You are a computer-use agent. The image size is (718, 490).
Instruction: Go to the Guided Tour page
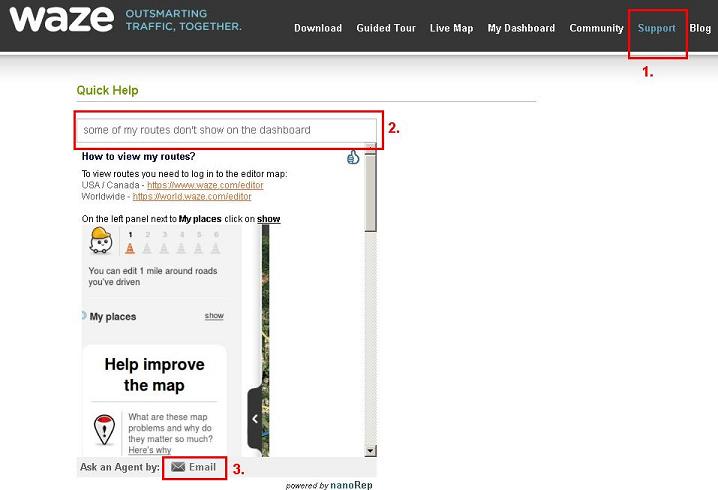(x=386, y=28)
